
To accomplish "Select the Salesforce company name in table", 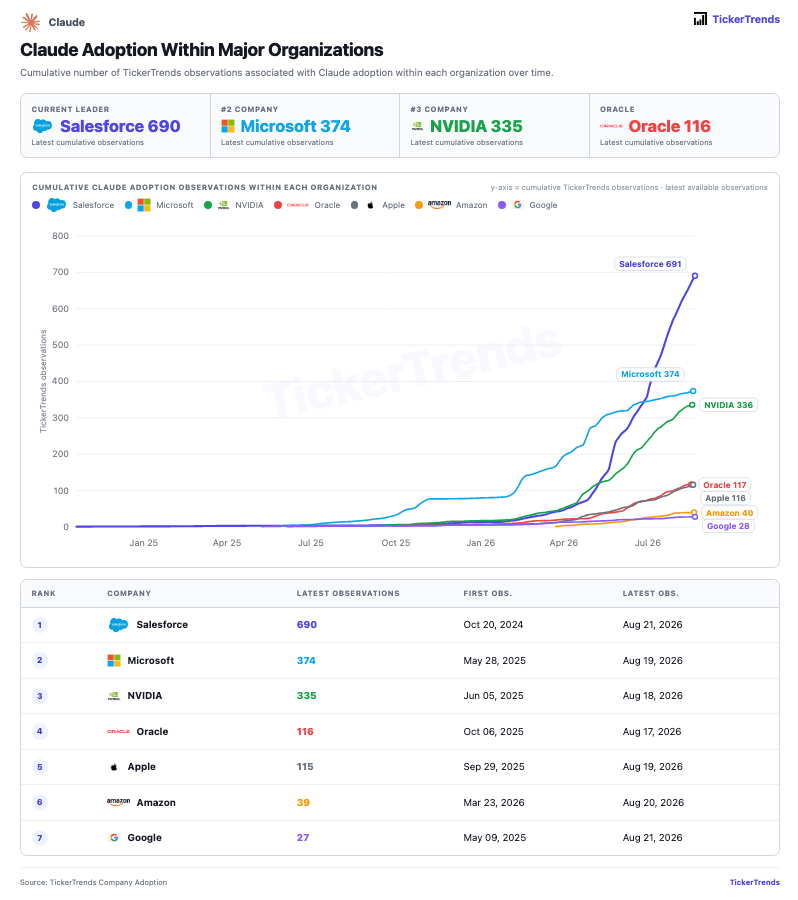I will [162, 624].
